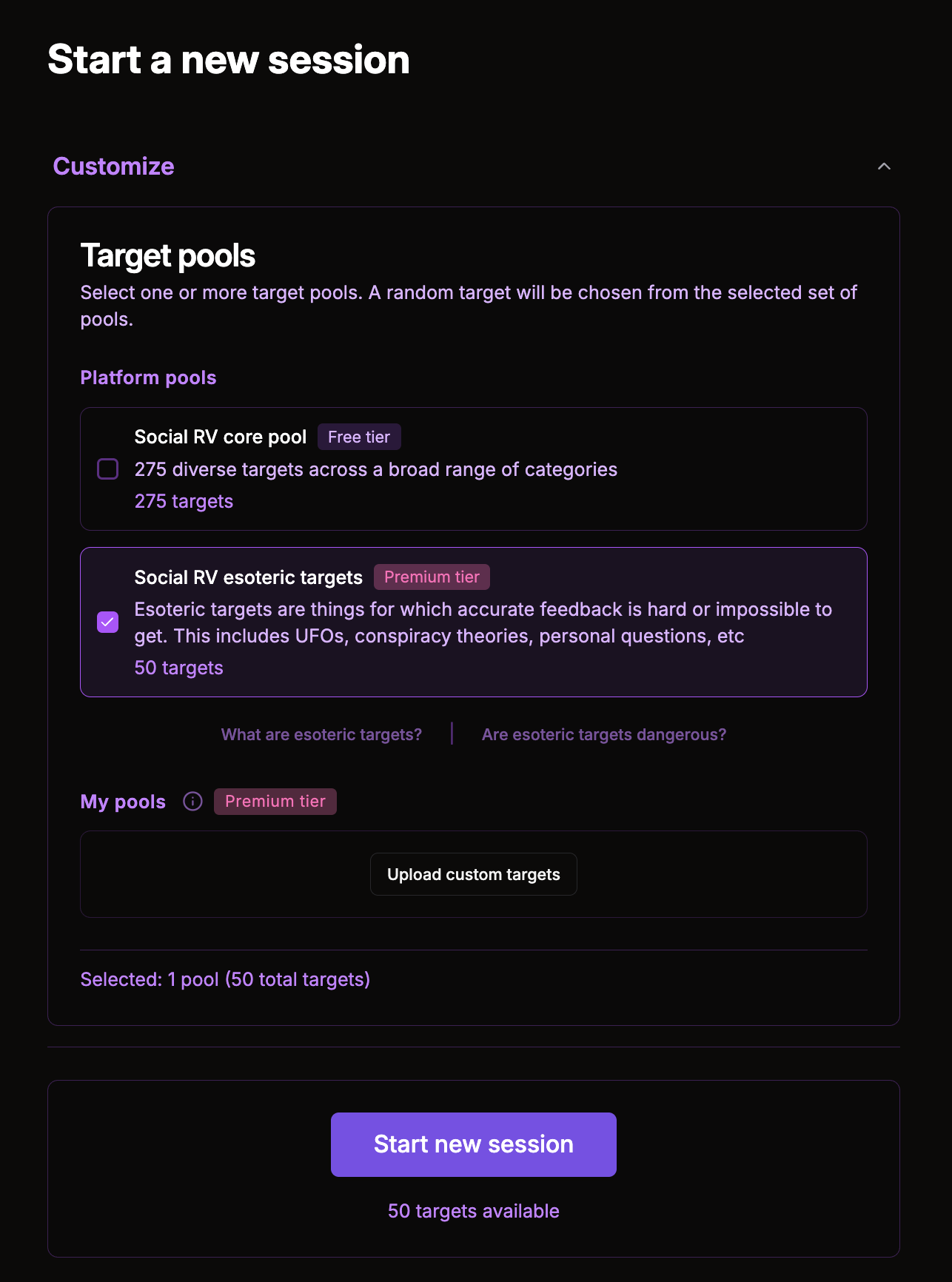Click the My pools info icon
The image size is (952, 1282).
pyautogui.click(x=192, y=802)
